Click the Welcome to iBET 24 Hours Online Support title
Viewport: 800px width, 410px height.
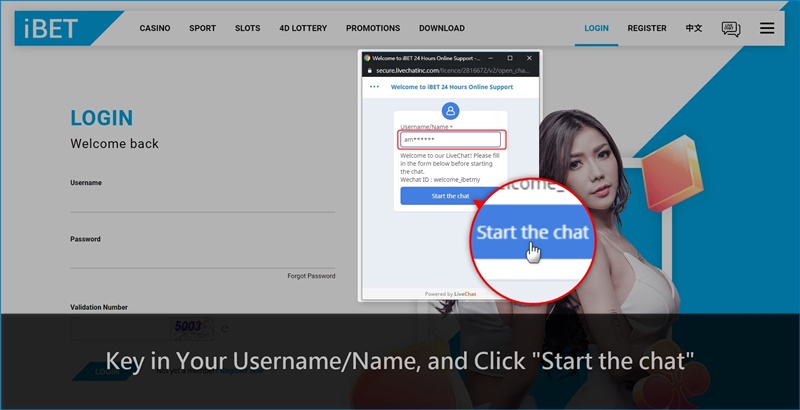pos(452,87)
